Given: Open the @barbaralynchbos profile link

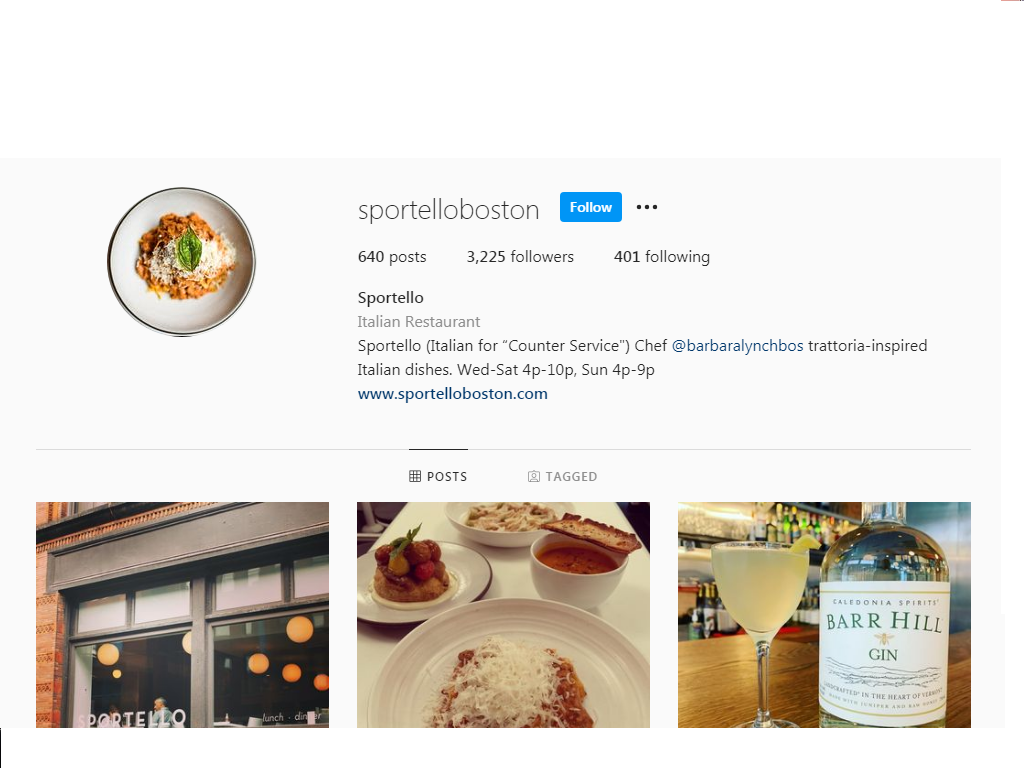Looking at the screenshot, I should 737,345.
